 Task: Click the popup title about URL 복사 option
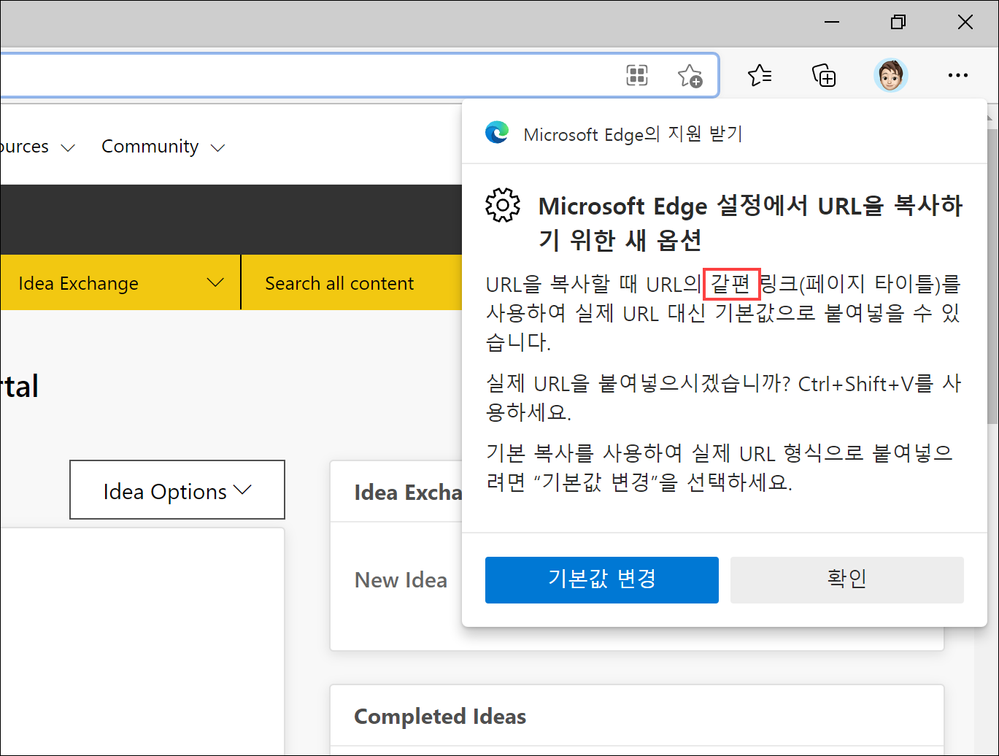750,223
